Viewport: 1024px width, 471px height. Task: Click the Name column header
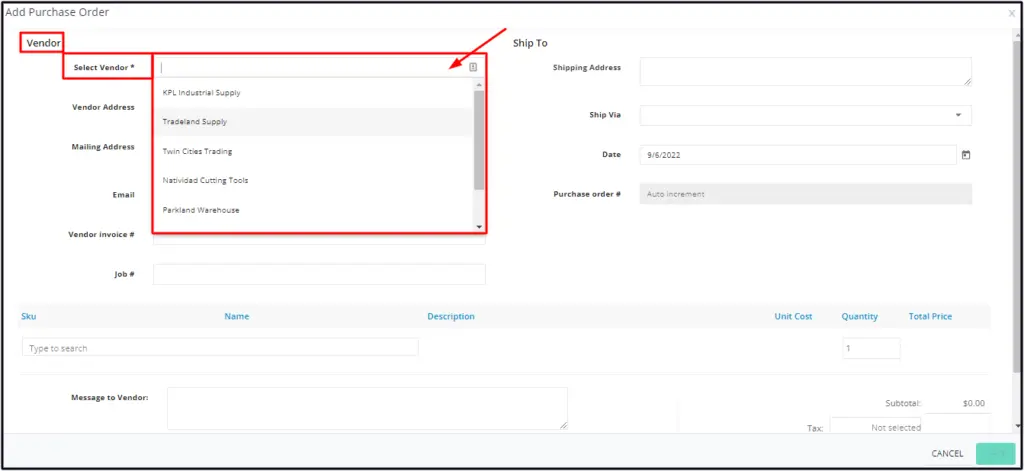pos(236,316)
